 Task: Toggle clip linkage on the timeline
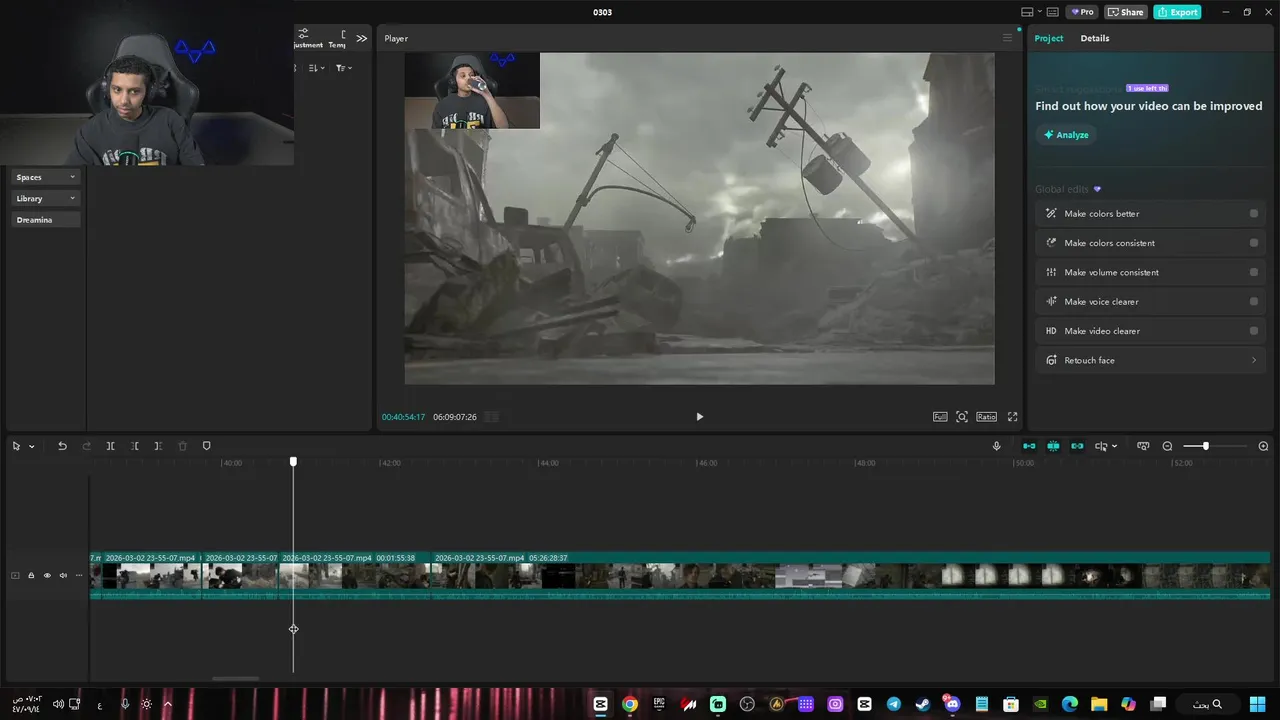tap(1077, 446)
